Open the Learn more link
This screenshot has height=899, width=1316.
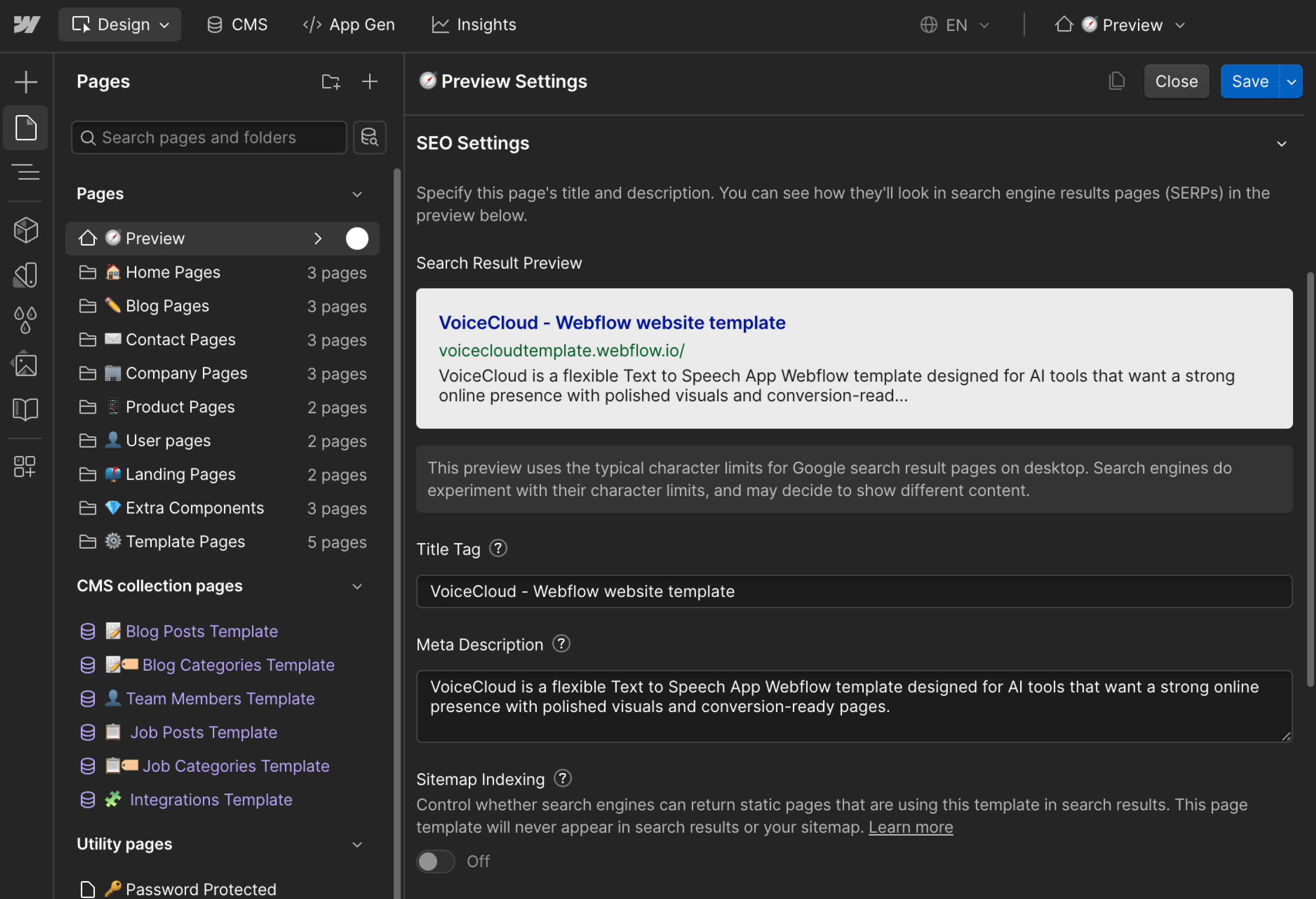[x=910, y=827]
